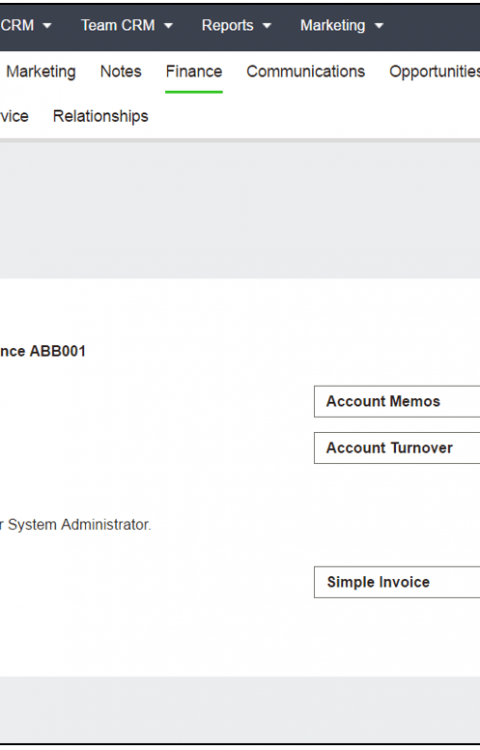Expand the Team CRM dropdown arrow
This screenshot has width=480, height=750.
tap(168, 26)
